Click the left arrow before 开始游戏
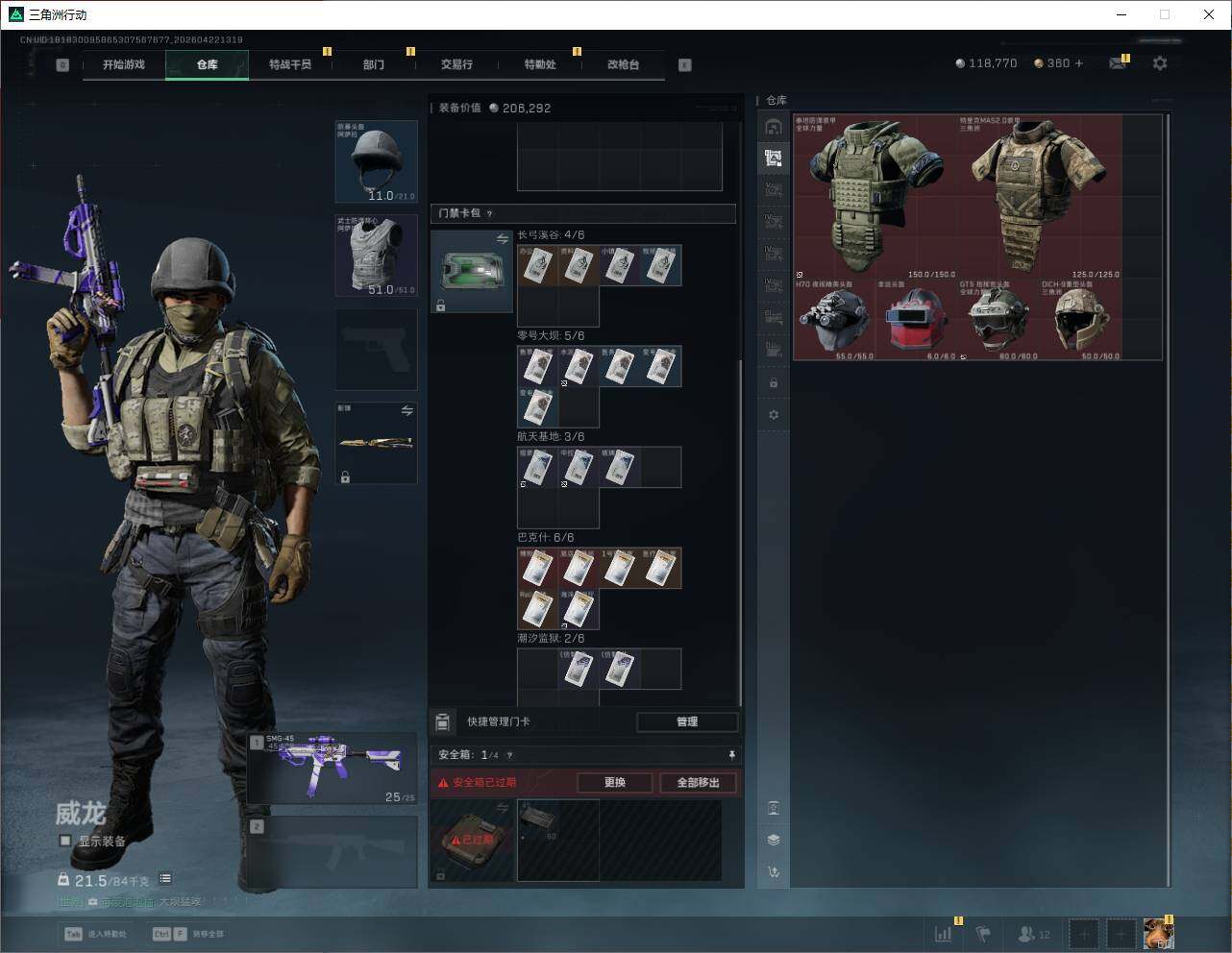The height and width of the screenshot is (953, 1232). point(62,65)
